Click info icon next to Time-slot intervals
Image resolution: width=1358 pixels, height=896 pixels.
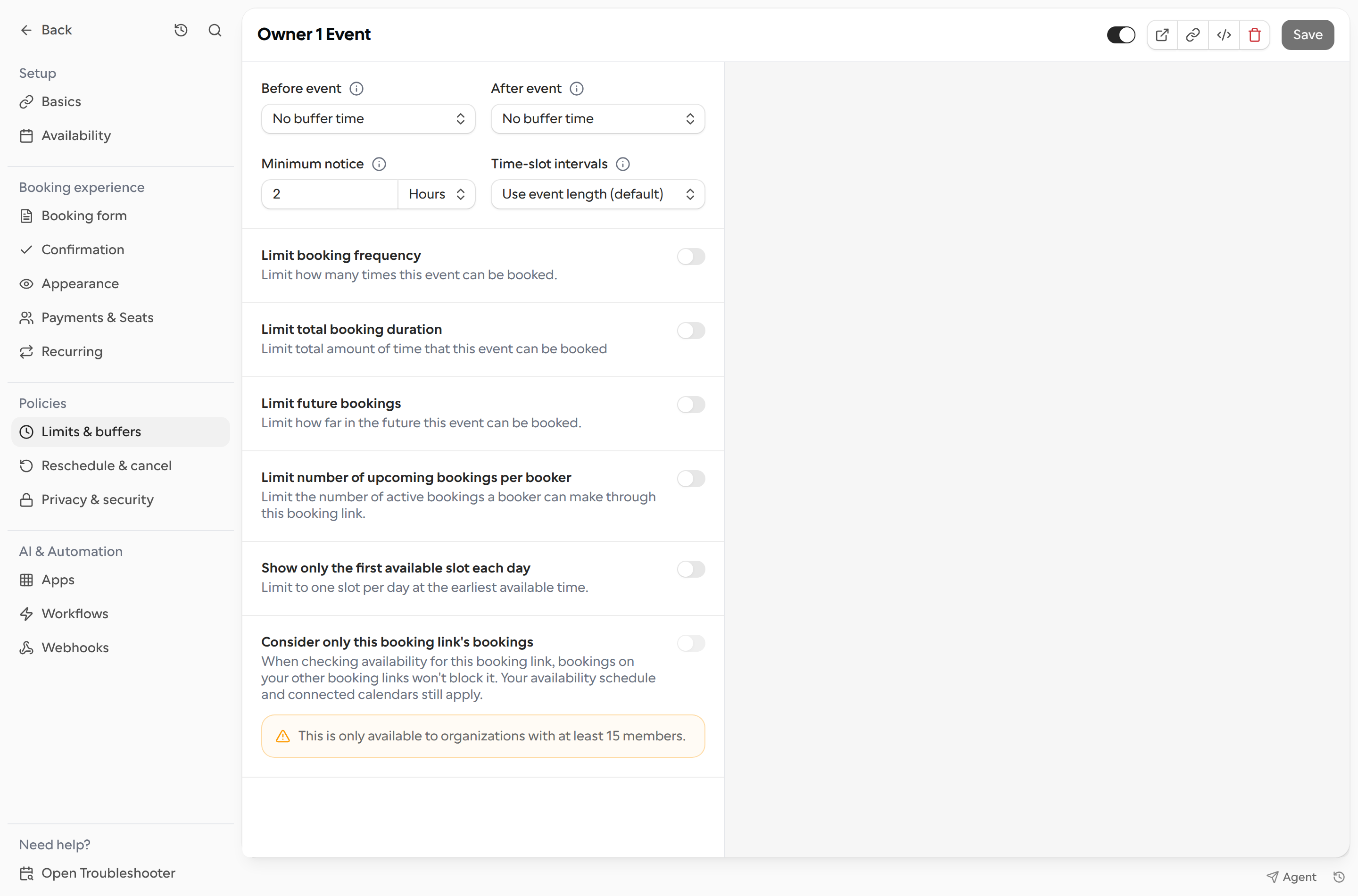tap(623, 164)
